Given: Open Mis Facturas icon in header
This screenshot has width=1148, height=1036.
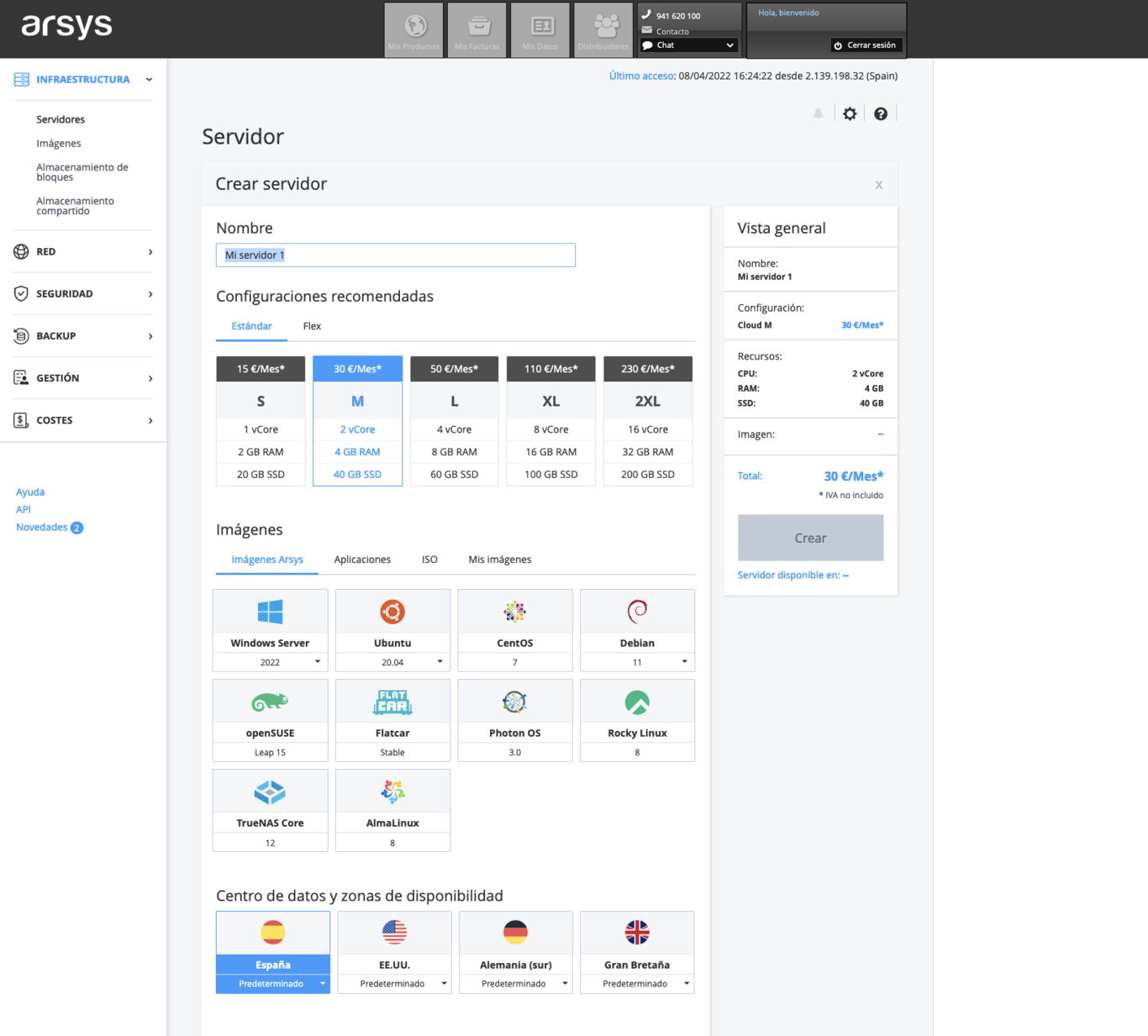Looking at the screenshot, I should click(477, 26).
